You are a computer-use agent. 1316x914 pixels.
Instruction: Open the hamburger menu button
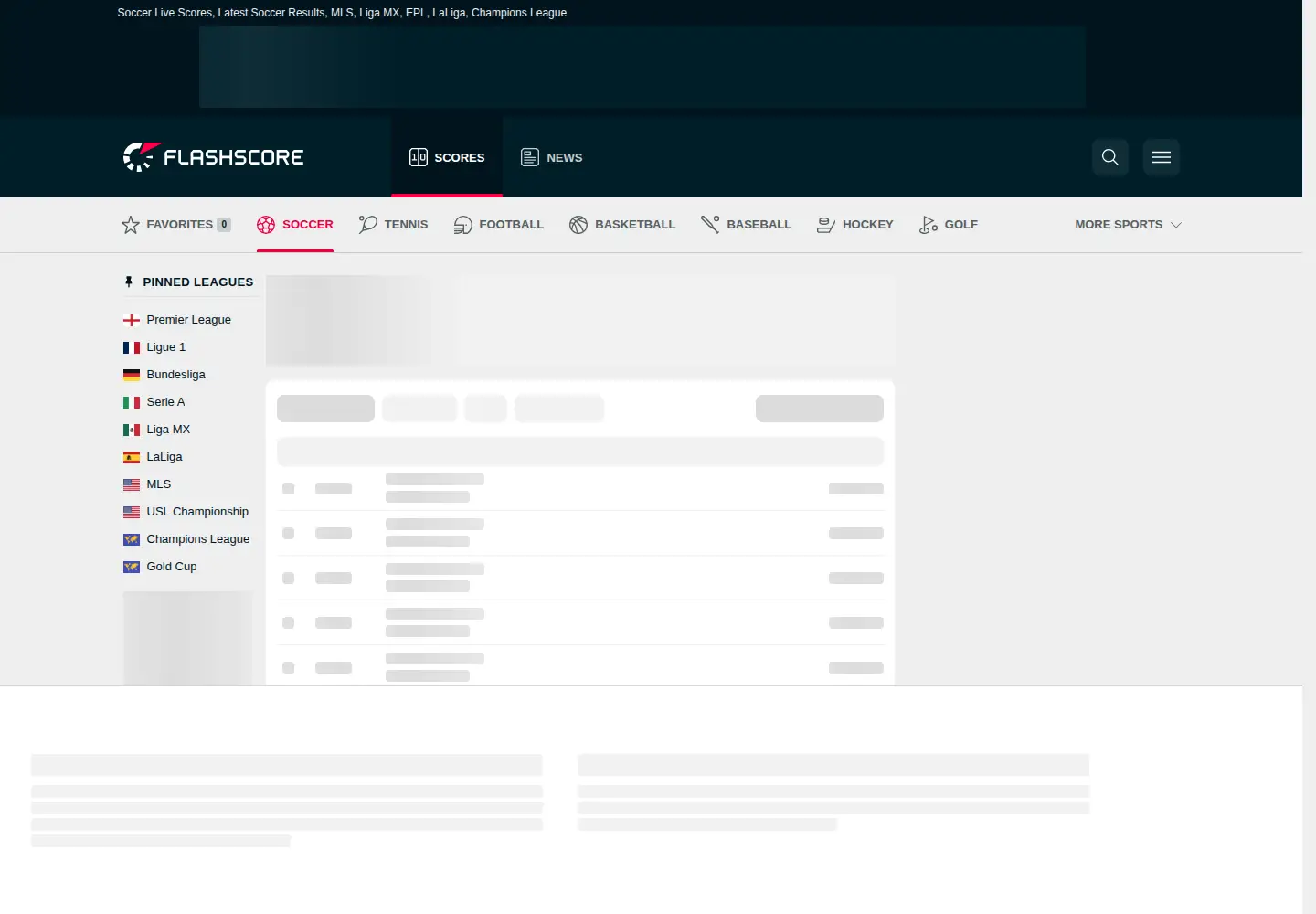point(1162,157)
